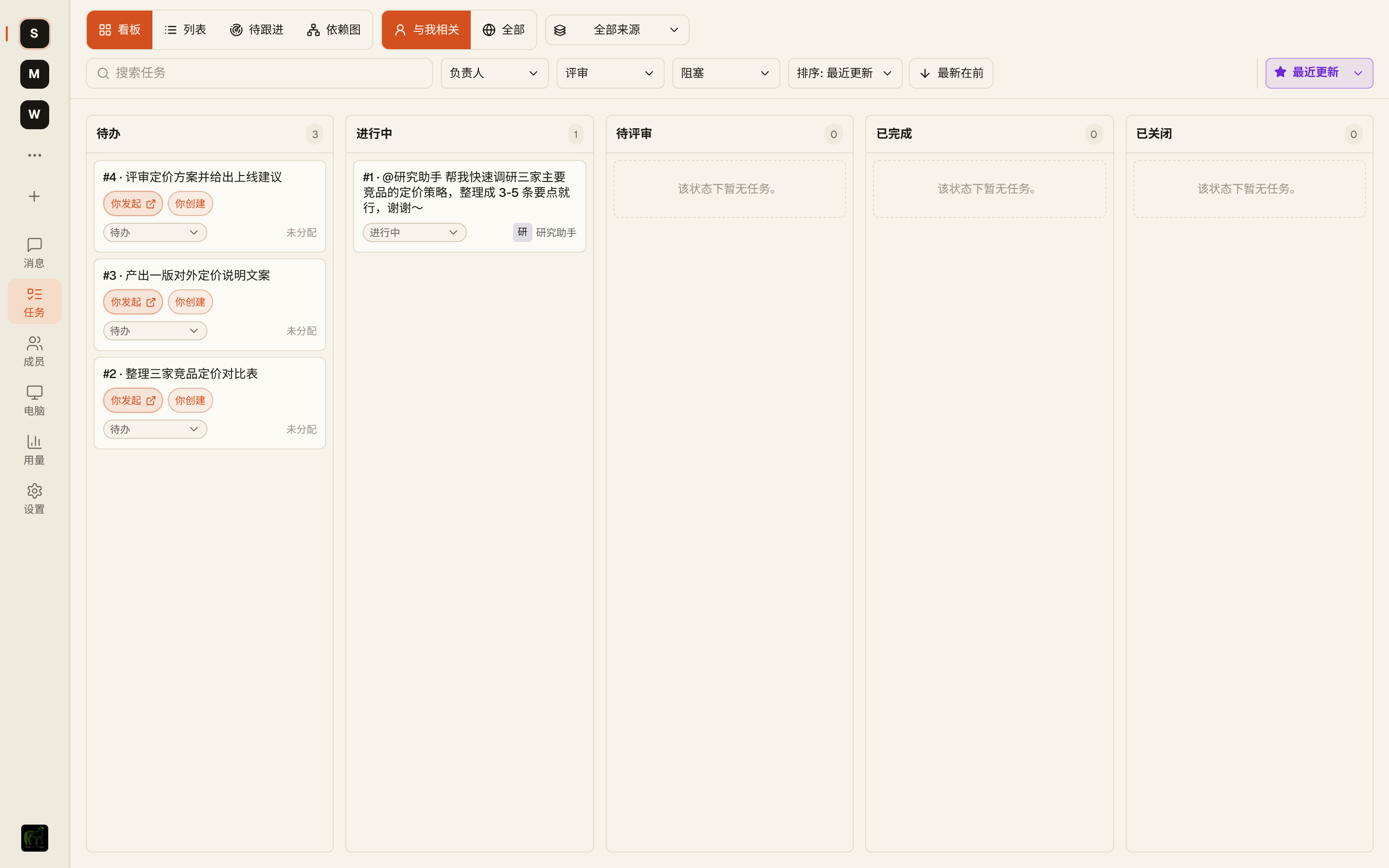Image resolution: width=1389 pixels, height=868 pixels.
Task: Click 待办 column header
Action: click(x=109, y=134)
